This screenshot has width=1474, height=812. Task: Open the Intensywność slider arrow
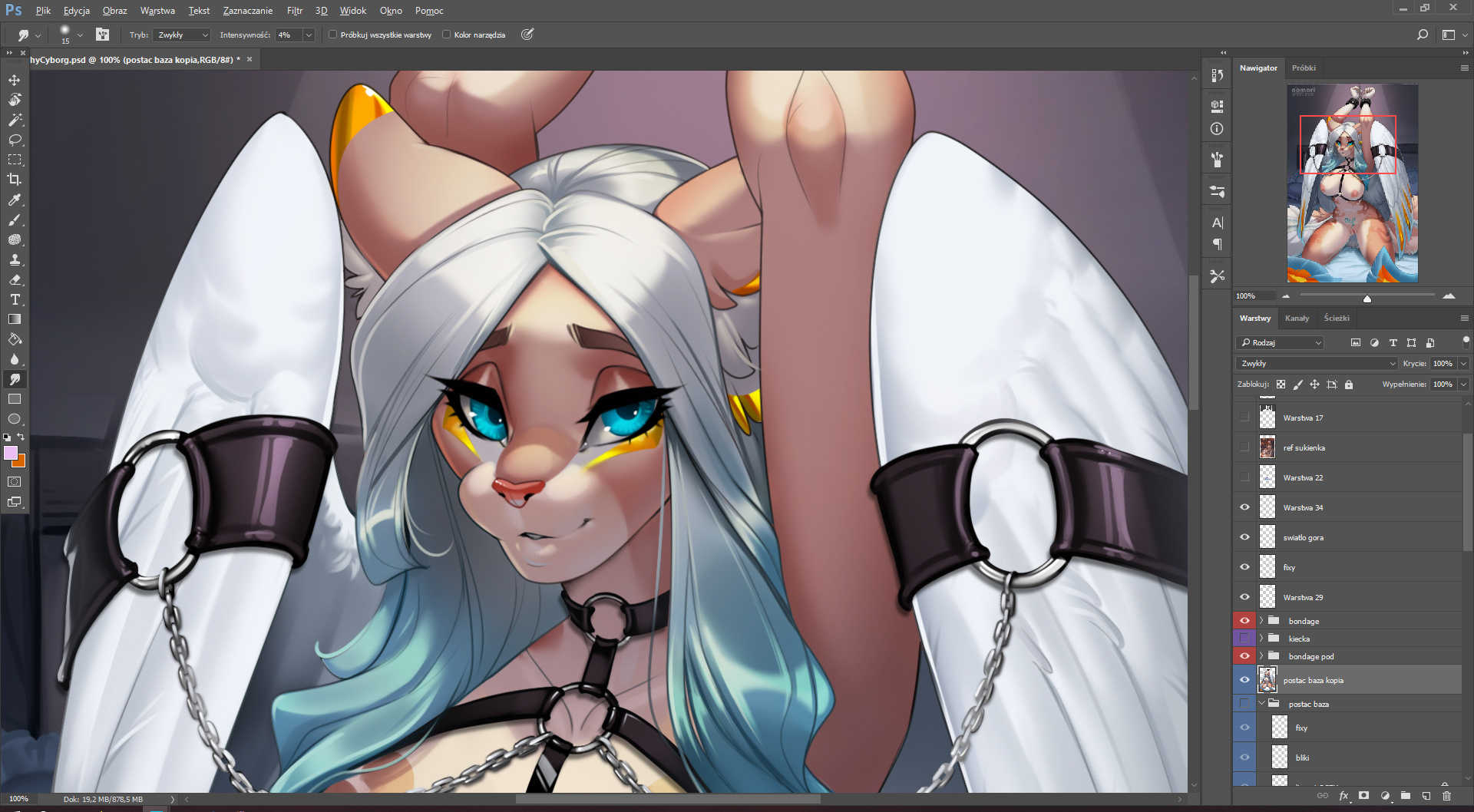(x=309, y=35)
